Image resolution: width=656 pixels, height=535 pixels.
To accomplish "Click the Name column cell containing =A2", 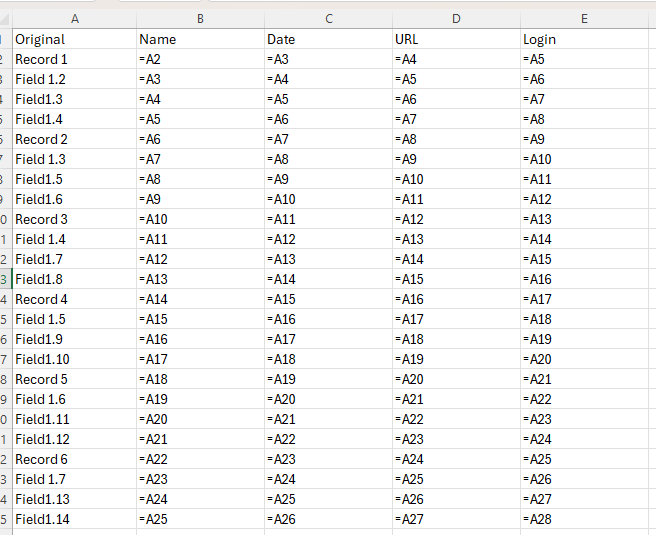I will (x=199, y=59).
